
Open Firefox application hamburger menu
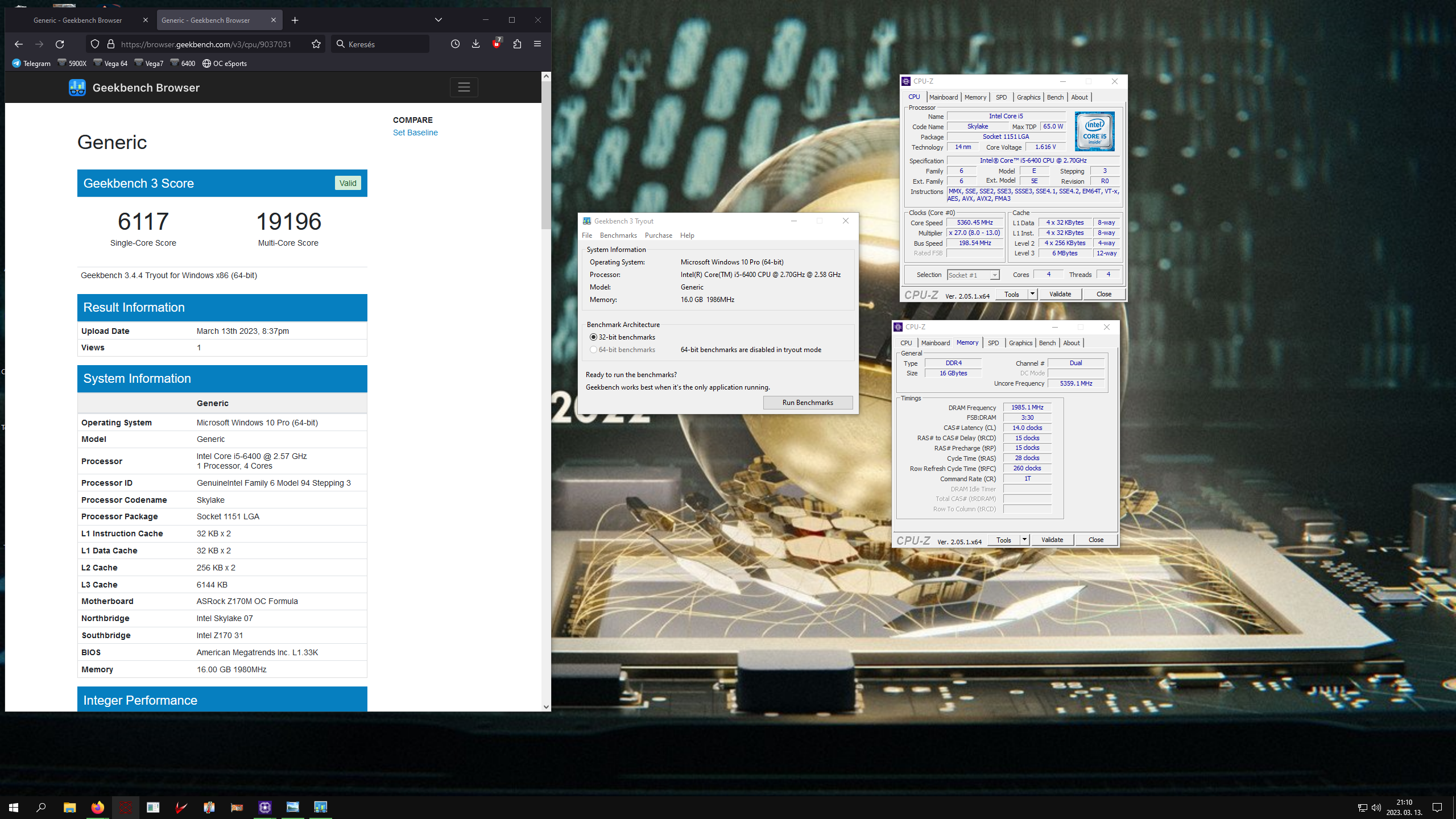(x=537, y=44)
